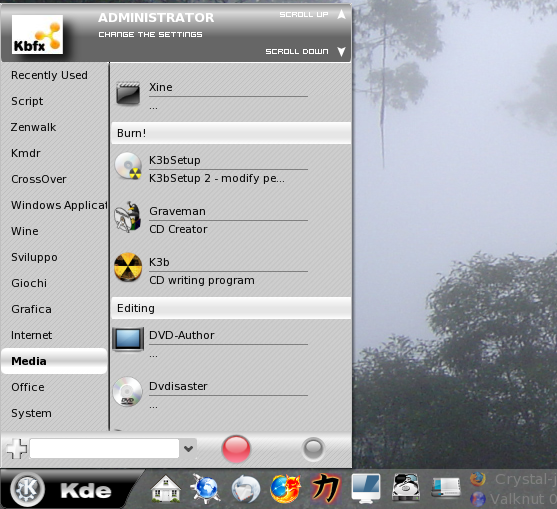
Task: Click the 'CD Creator' description text
Action: tap(178, 229)
